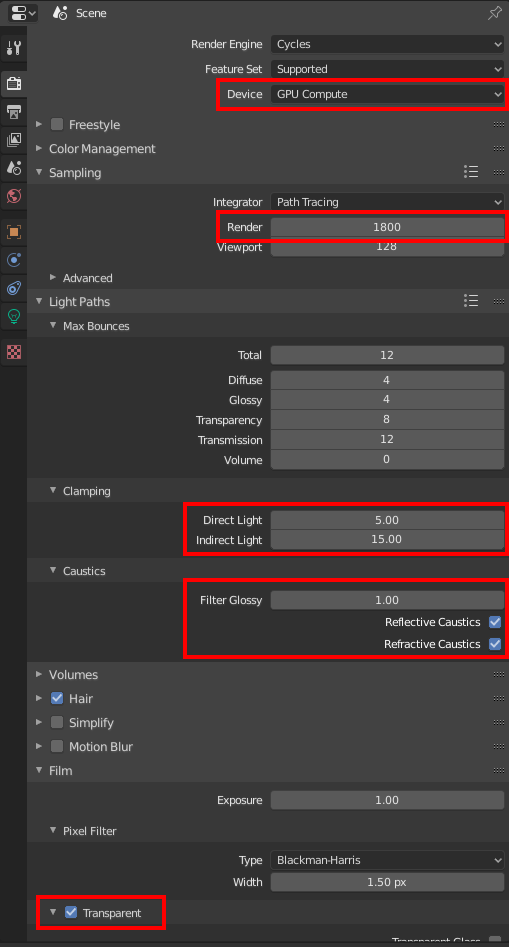Click Direct Light clamp field
This screenshot has width=509, height=947.
(x=387, y=520)
